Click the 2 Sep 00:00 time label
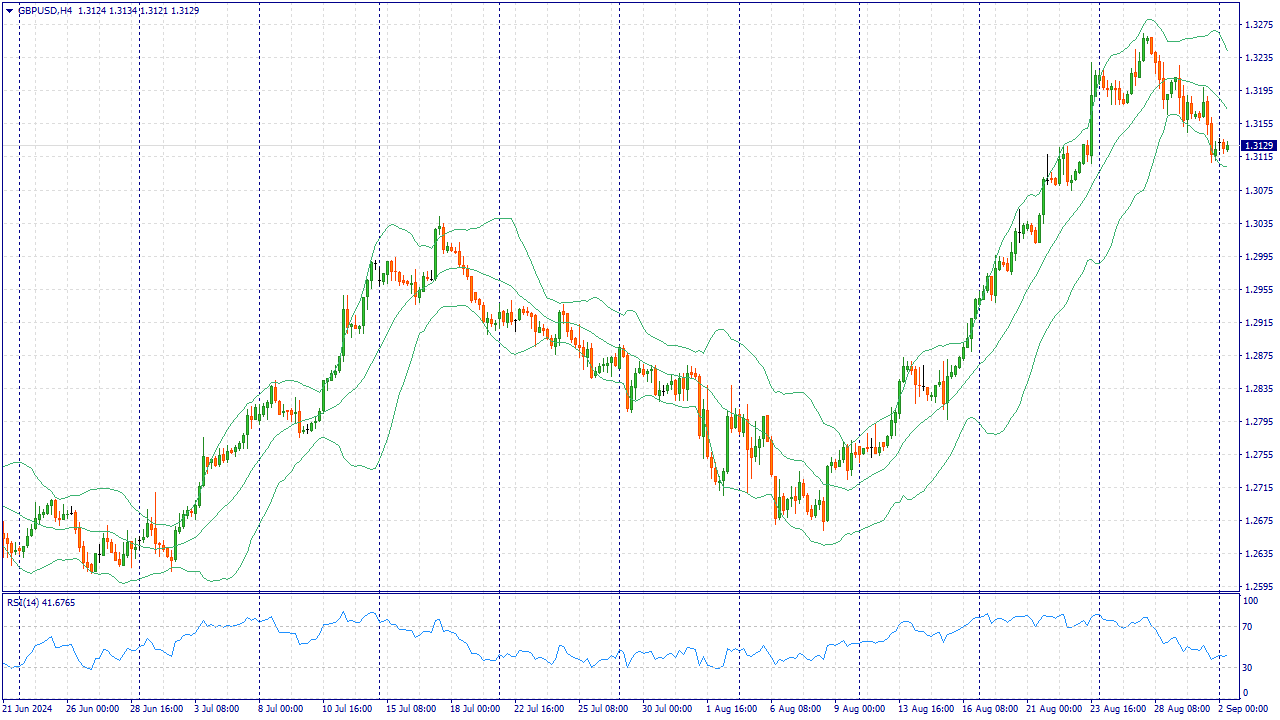The height and width of the screenshot is (720, 1280). click(1245, 709)
